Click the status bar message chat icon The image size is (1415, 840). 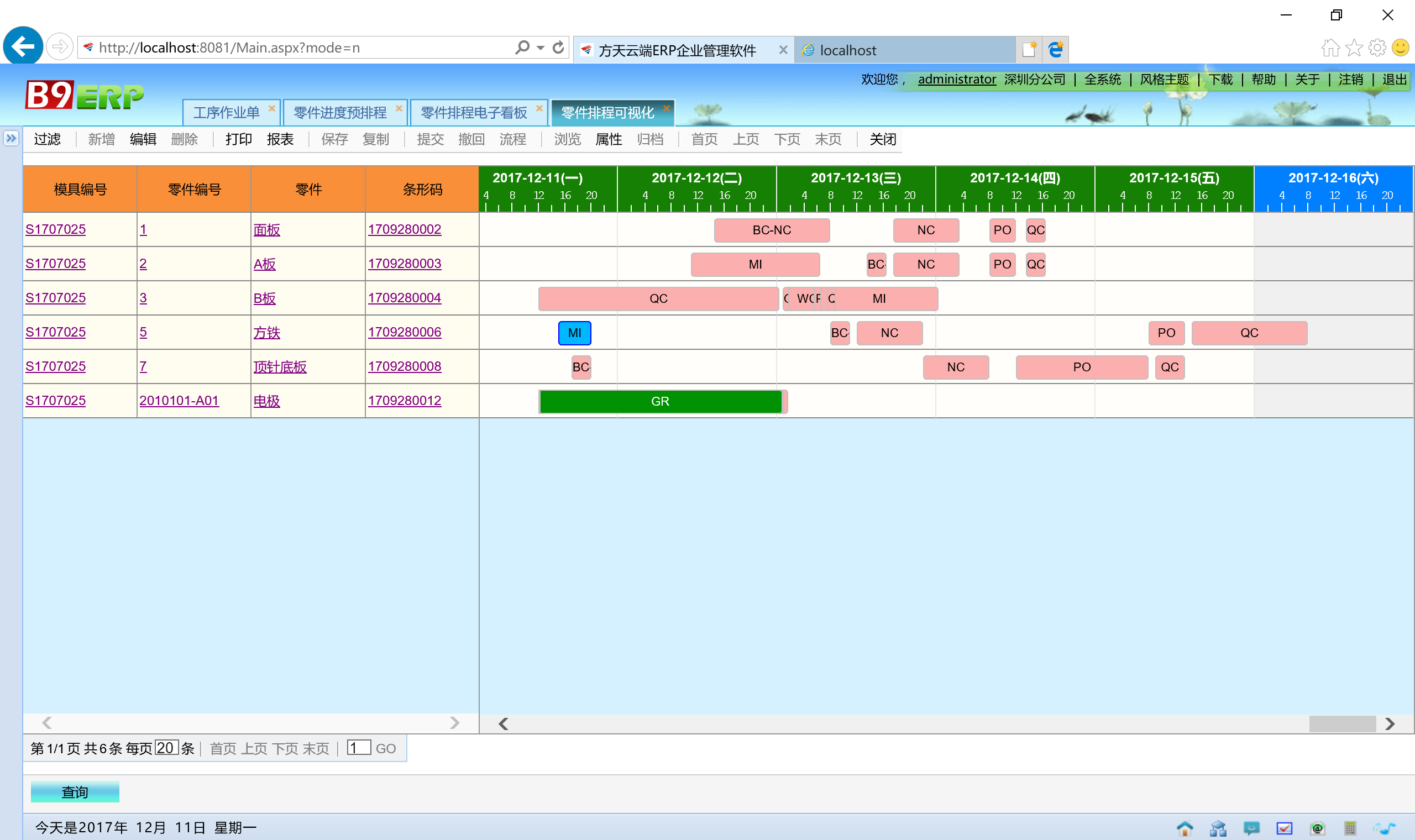1251,828
